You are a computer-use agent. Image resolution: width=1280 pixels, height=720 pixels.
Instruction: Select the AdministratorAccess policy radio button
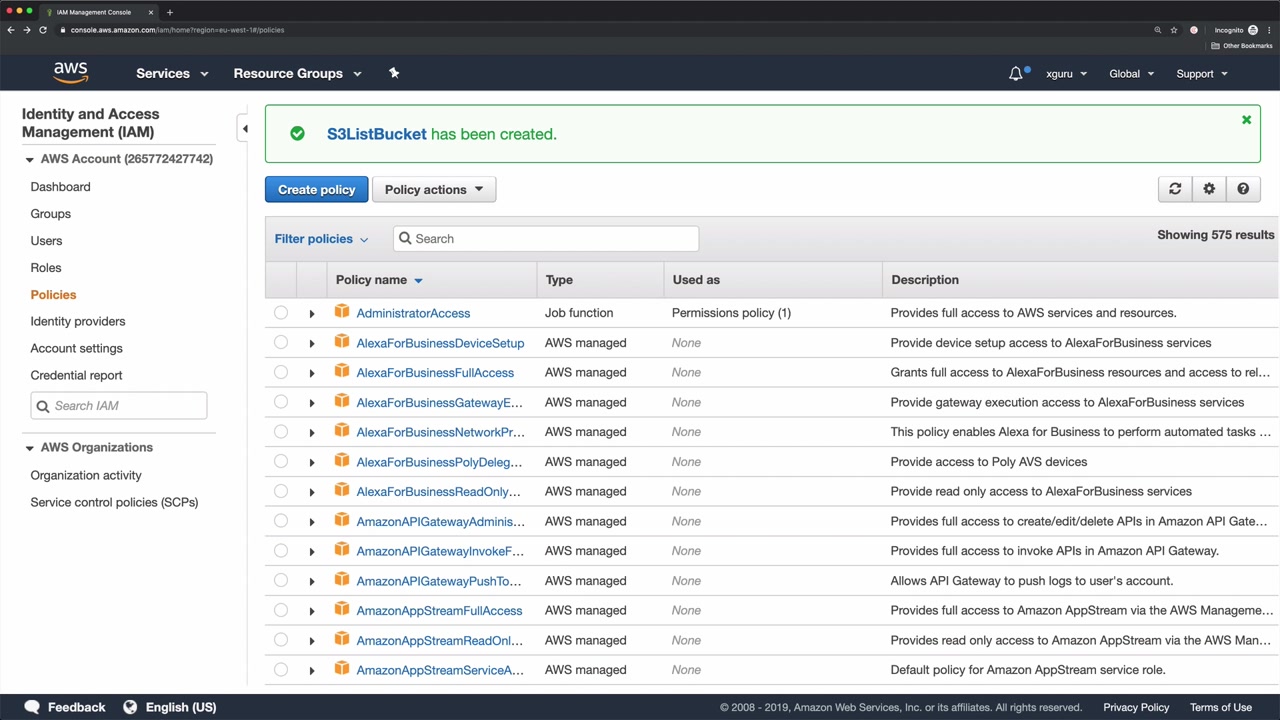(x=281, y=313)
